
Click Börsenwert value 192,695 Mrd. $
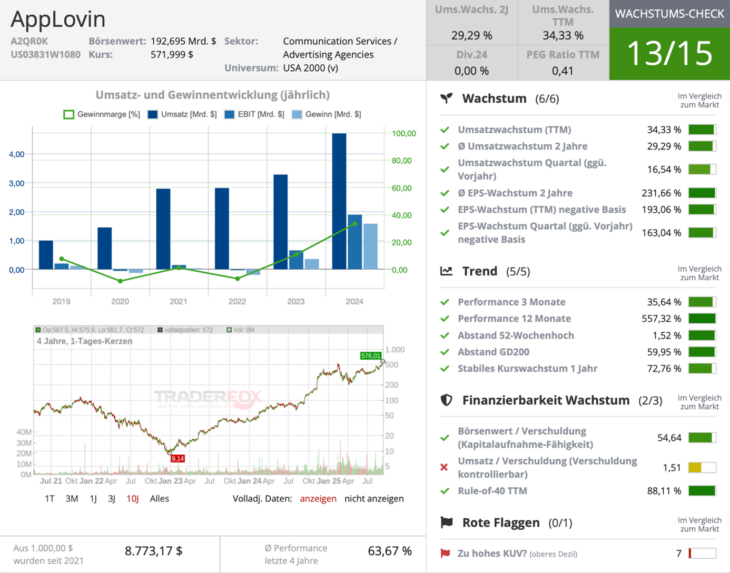pos(183,41)
